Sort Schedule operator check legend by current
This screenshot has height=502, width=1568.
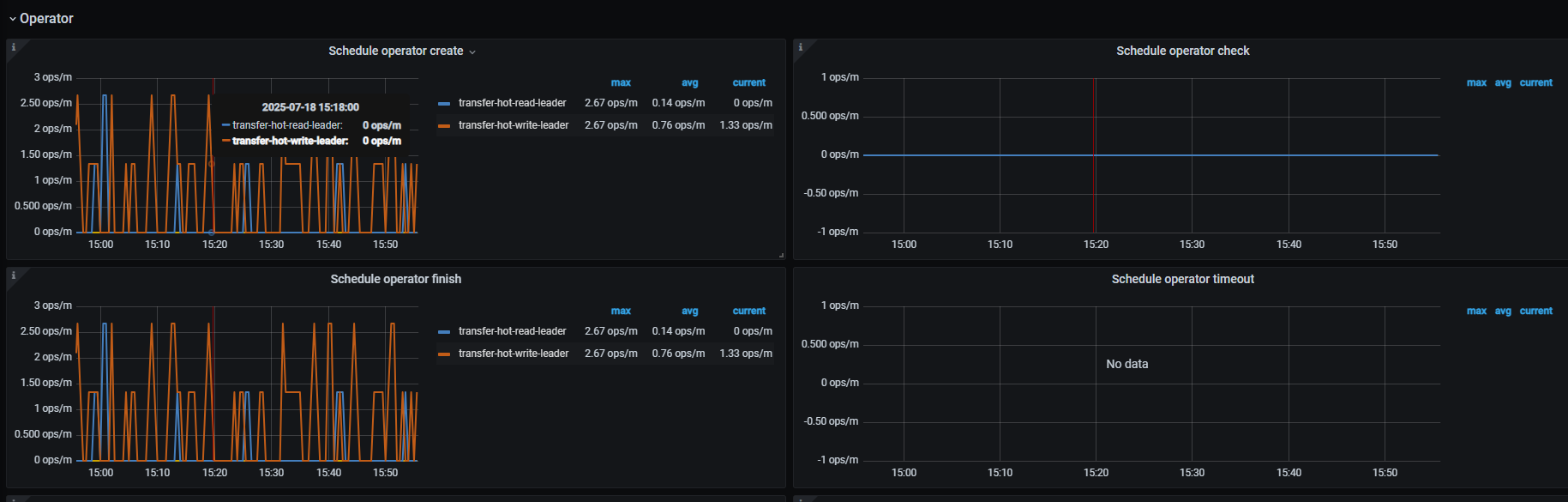1535,83
